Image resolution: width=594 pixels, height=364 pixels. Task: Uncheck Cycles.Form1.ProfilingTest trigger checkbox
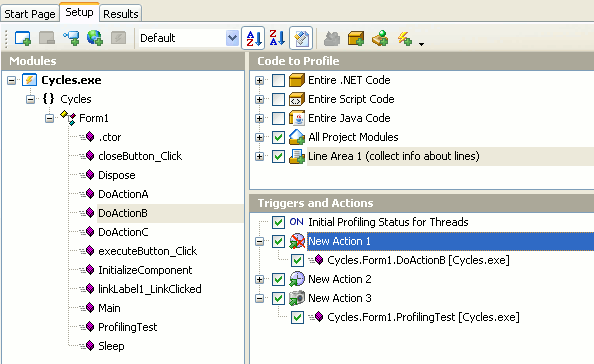coord(297,317)
